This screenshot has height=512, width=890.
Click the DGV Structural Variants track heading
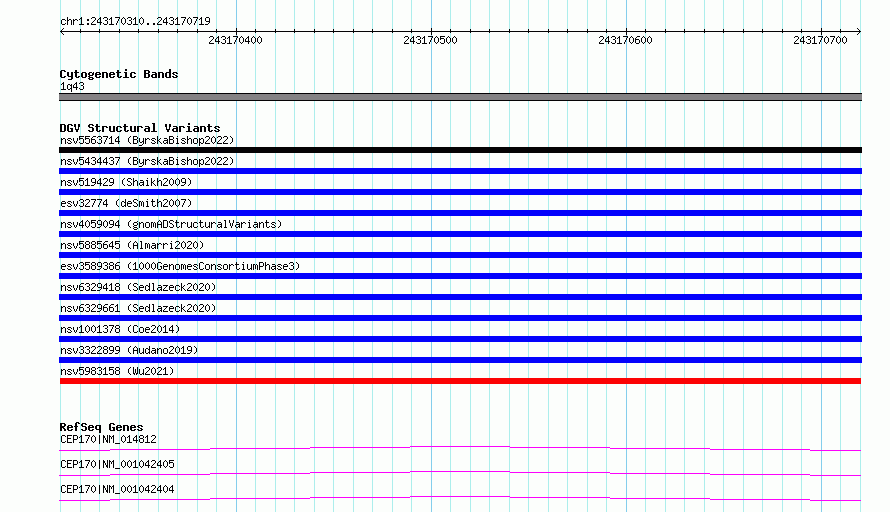[140, 128]
